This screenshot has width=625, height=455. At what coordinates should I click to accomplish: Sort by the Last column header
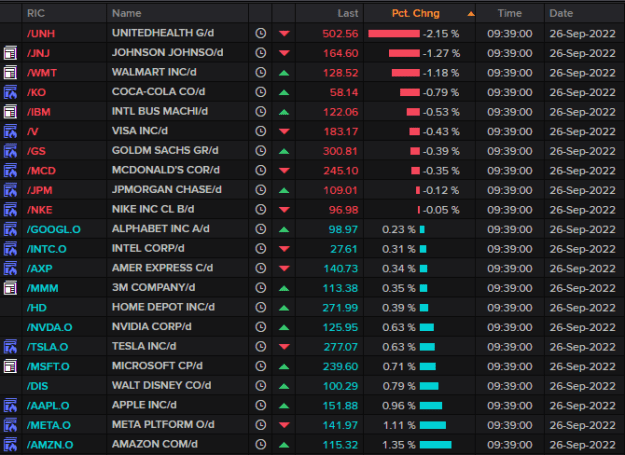pos(348,13)
